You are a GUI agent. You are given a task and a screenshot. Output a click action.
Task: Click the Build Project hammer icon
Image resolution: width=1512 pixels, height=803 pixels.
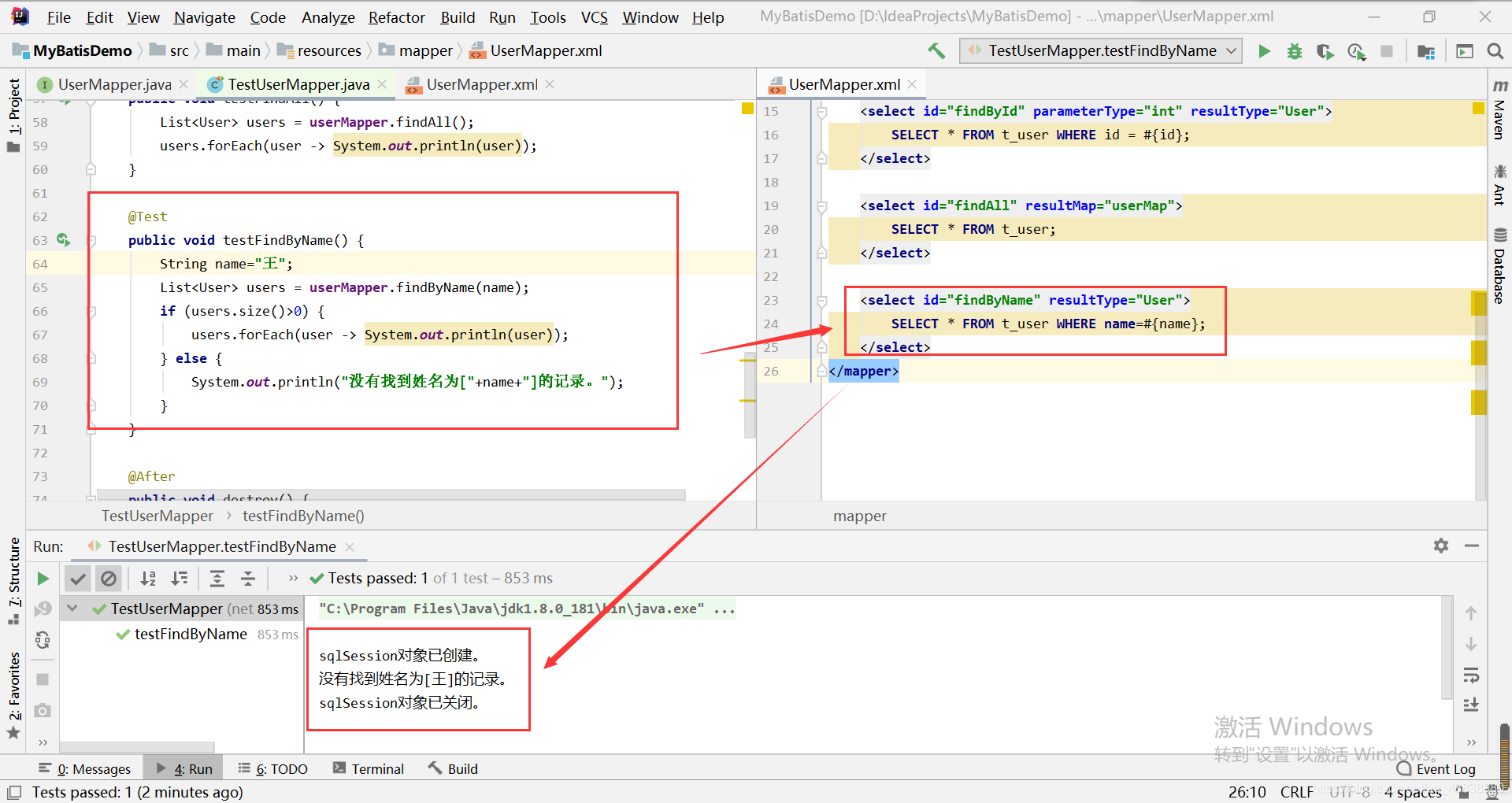[936, 51]
